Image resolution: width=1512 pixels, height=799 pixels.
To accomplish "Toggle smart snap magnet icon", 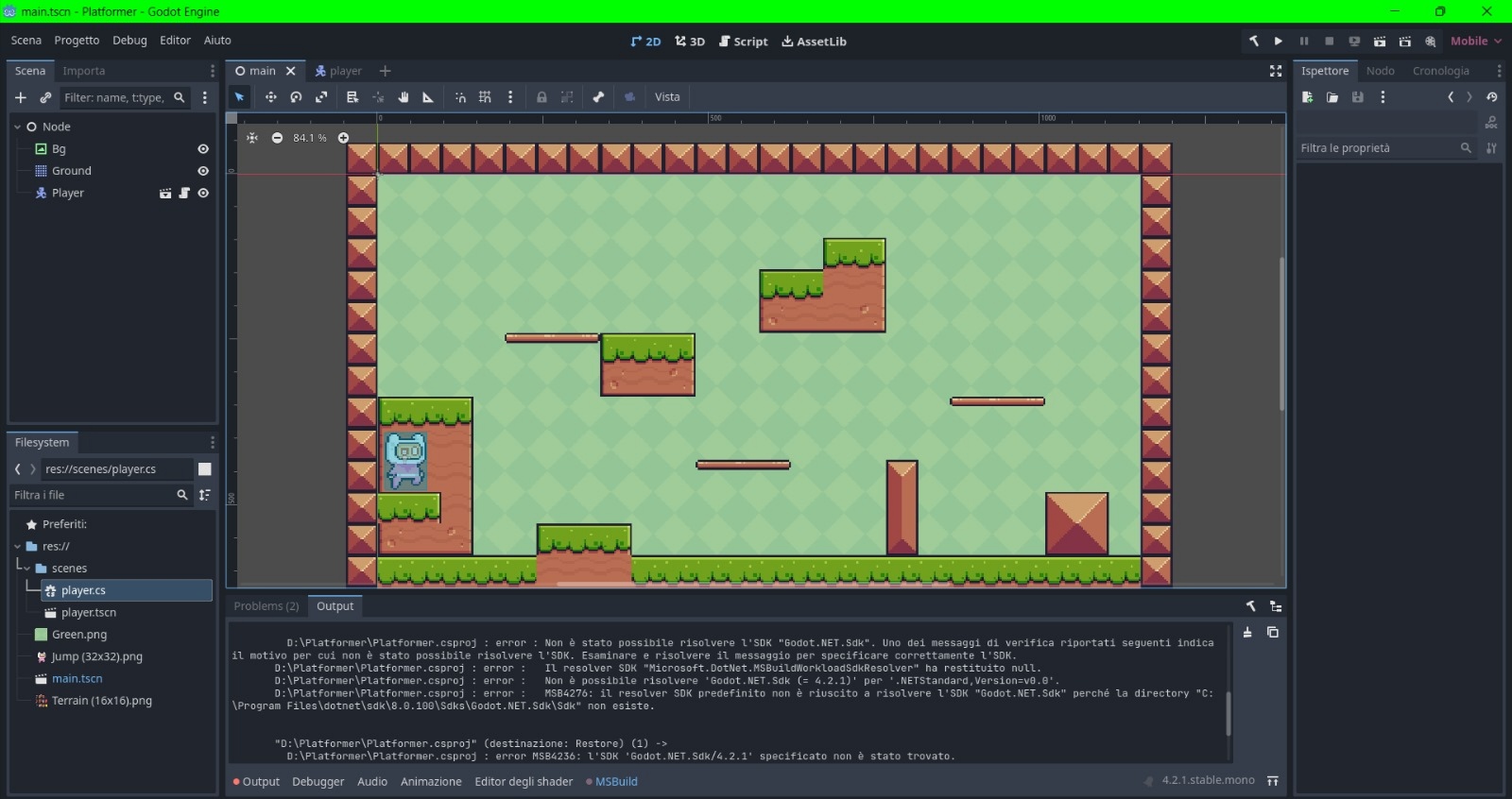I will tap(460, 97).
